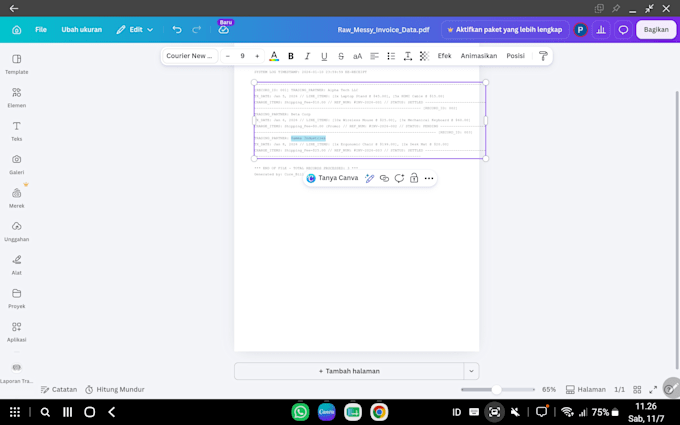
Task: Open Efek text effects
Action: [445, 56]
